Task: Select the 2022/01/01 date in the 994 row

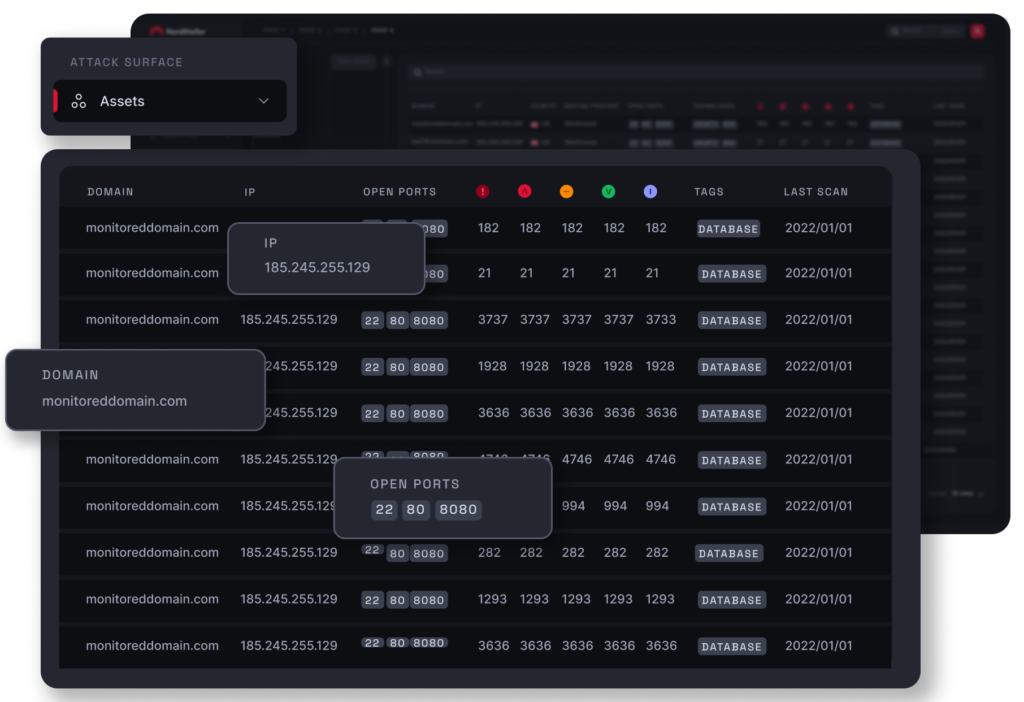Action: tap(818, 506)
